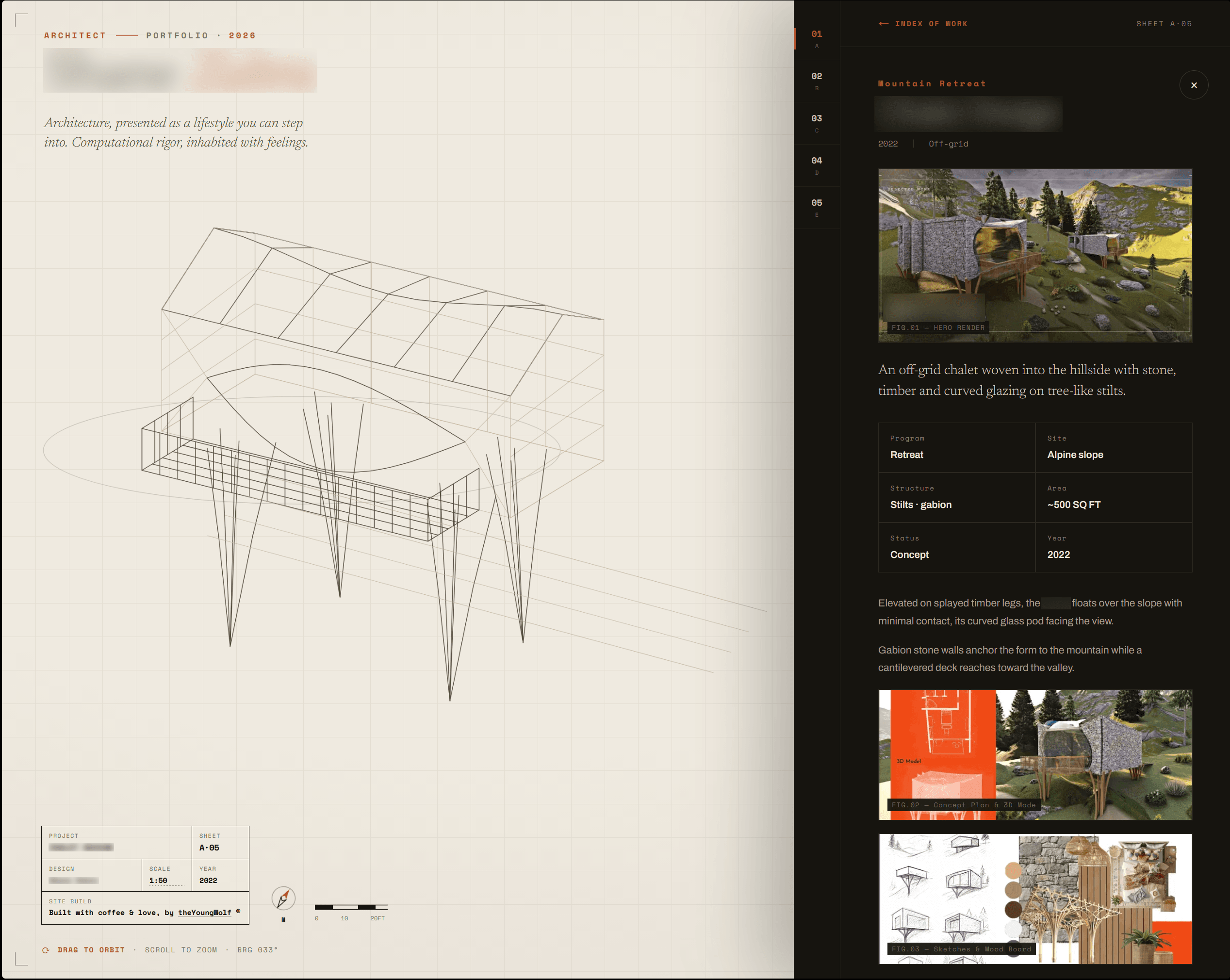
Task: Click the scale bar graphic
Action: coord(351,907)
